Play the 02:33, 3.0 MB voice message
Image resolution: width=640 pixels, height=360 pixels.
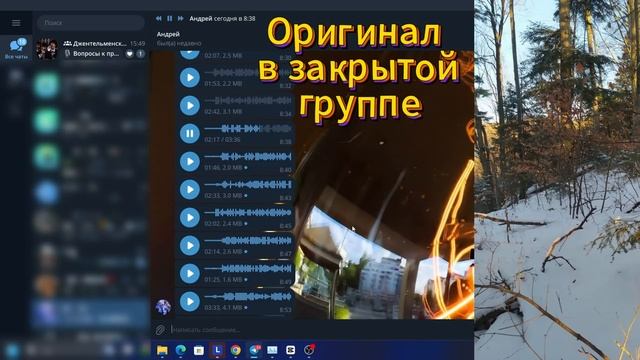point(190,189)
